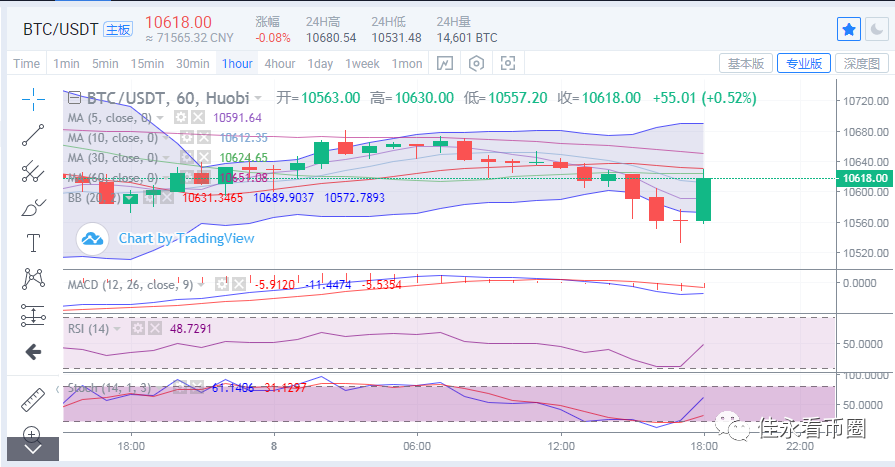The image size is (895, 467).
Task: Open the 深度图 depth chart
Action: 861,63
